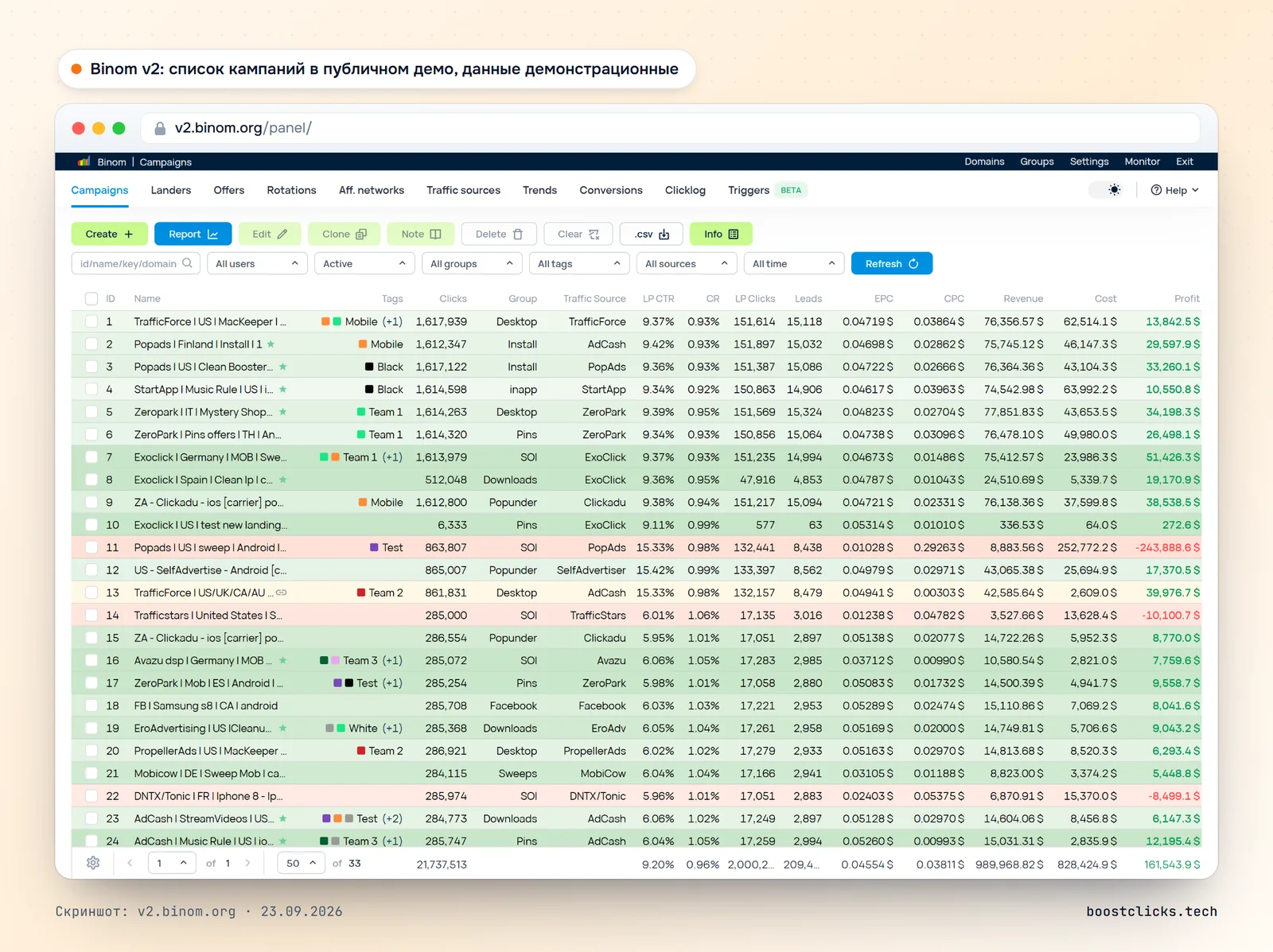Go to next page arrow
Image resolution: width=1273 pixels, height=952 pixels.
(248, 863)
